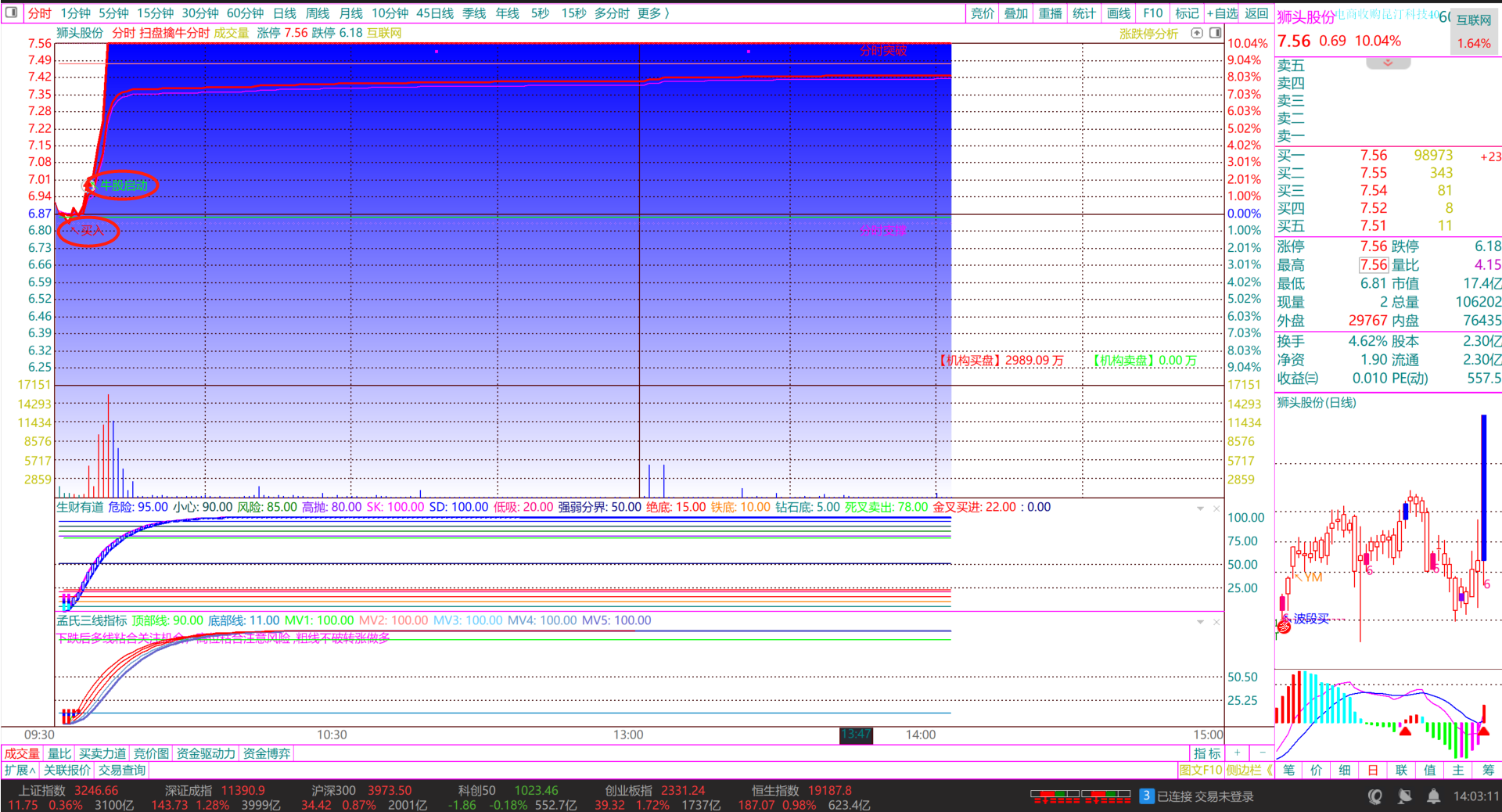Toggle the left panel icon beside 分时
The height and width of the screenshot is (812, 1502).
point(12,13)
